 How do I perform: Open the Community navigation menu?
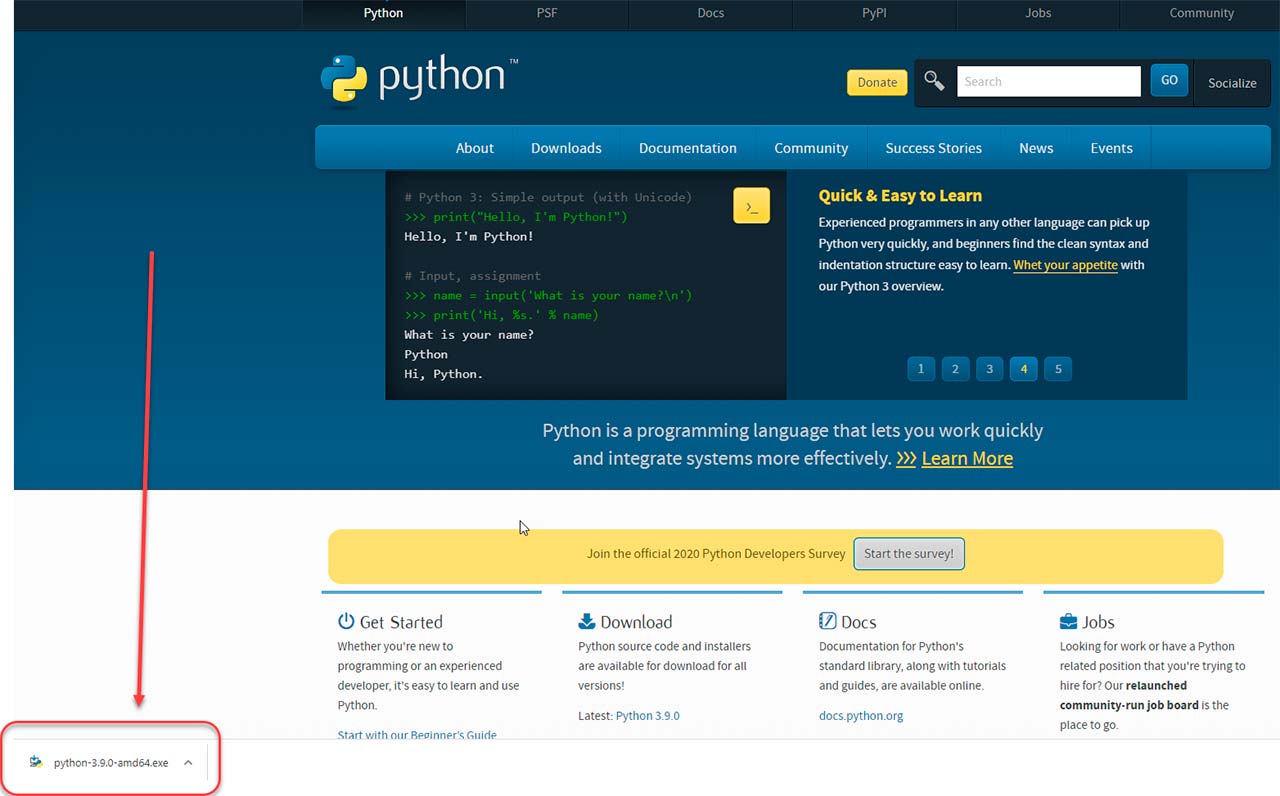[x=811, y=148]
